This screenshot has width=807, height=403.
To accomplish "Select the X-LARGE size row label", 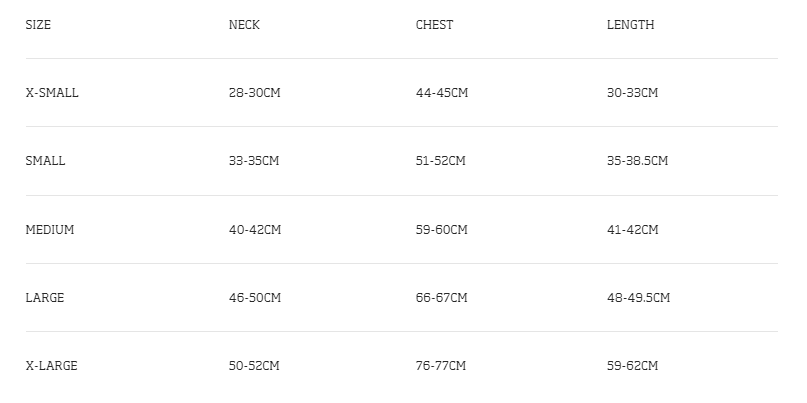I will click(51, 366).
